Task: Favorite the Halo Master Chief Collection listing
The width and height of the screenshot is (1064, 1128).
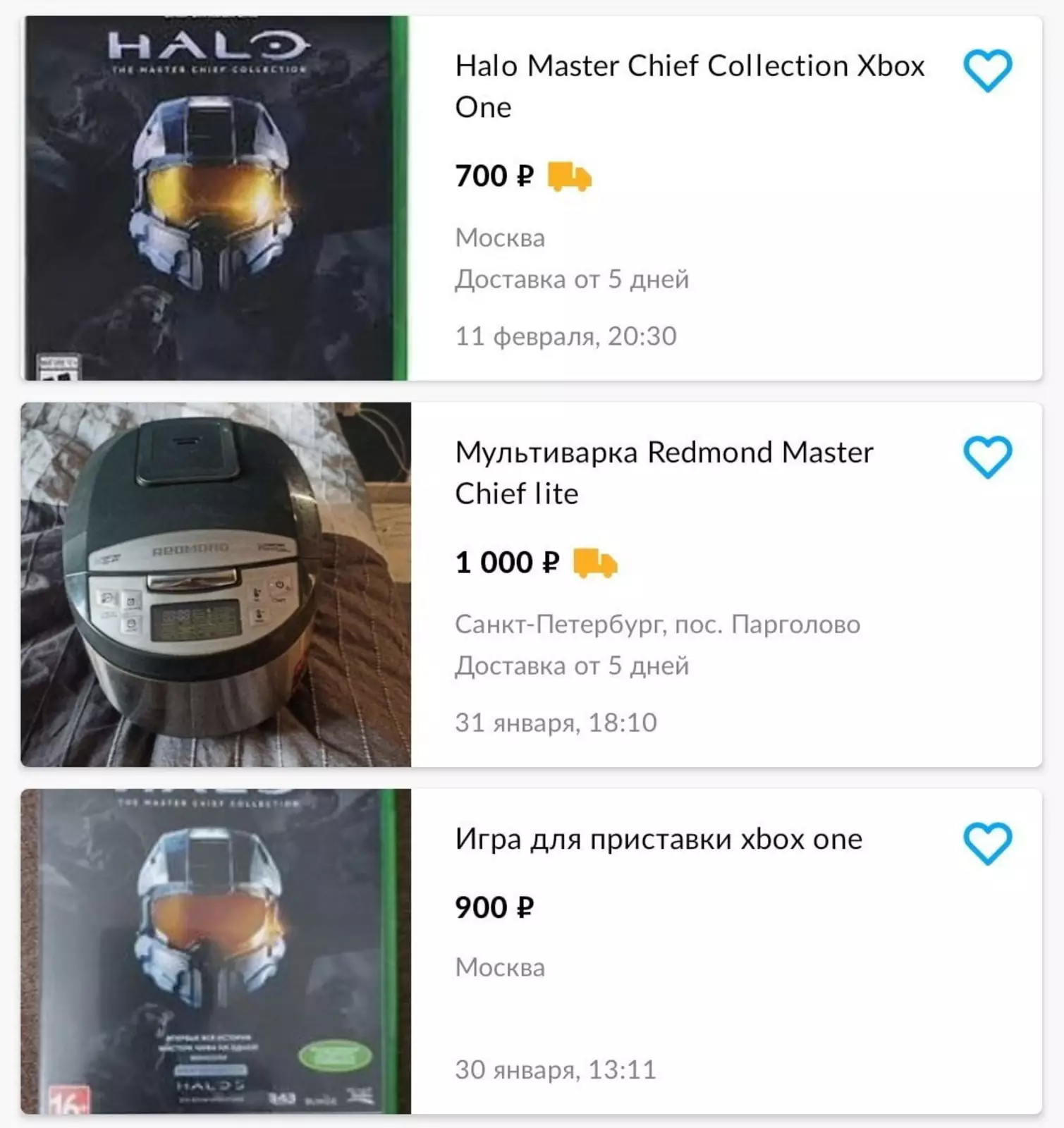Action: point(987,70)
